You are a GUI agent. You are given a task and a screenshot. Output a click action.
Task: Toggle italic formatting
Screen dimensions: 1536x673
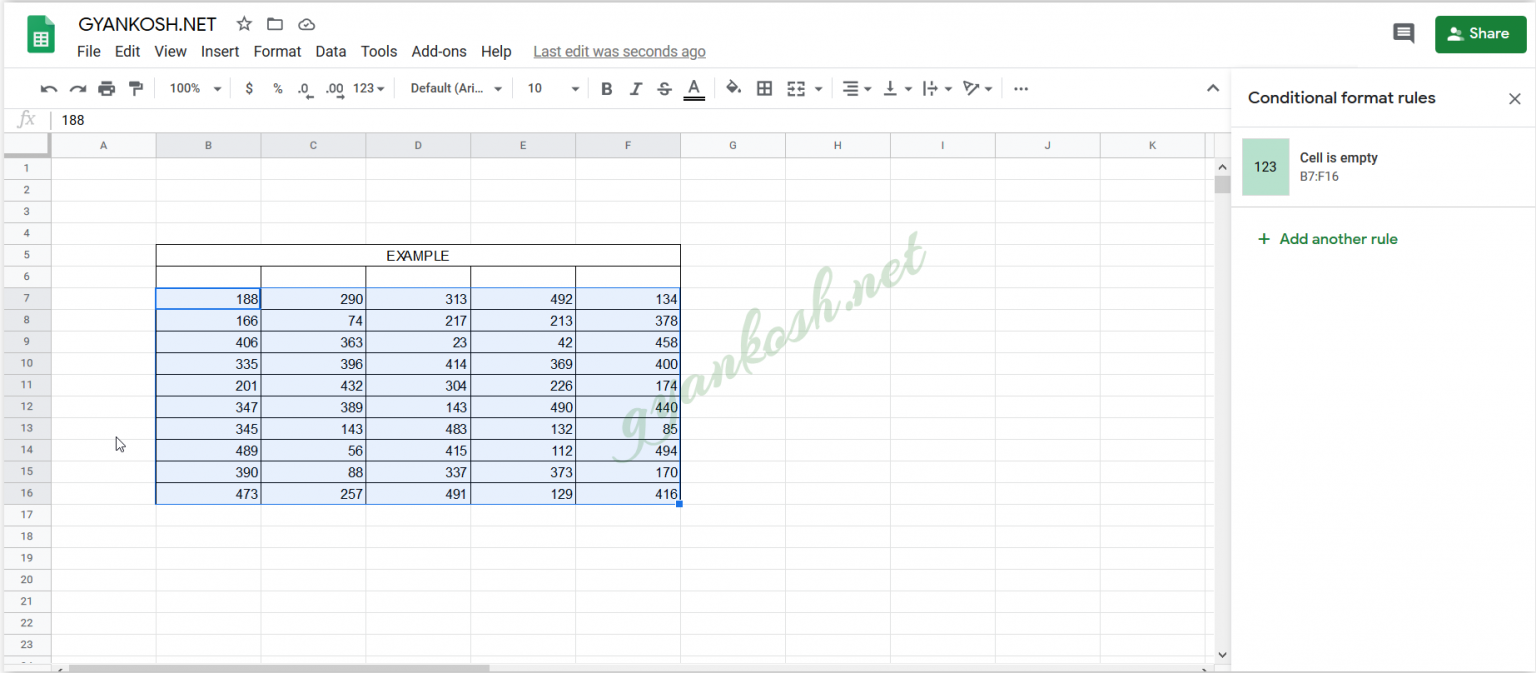coord(635,88)
